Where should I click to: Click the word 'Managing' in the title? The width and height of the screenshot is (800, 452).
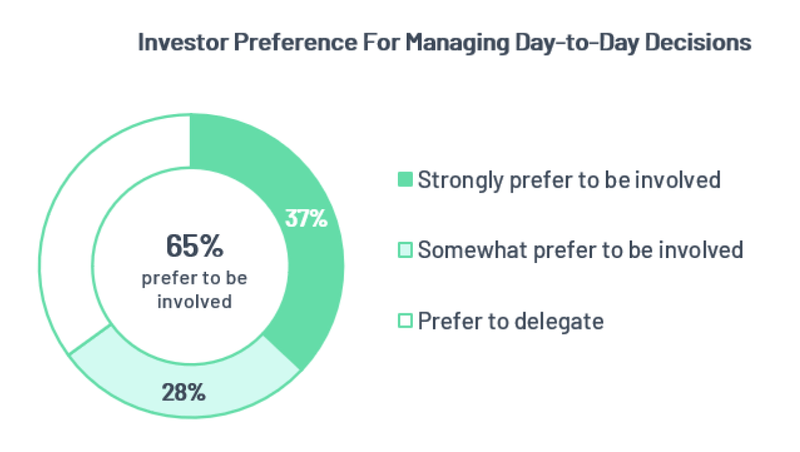(x=457, y=43)
